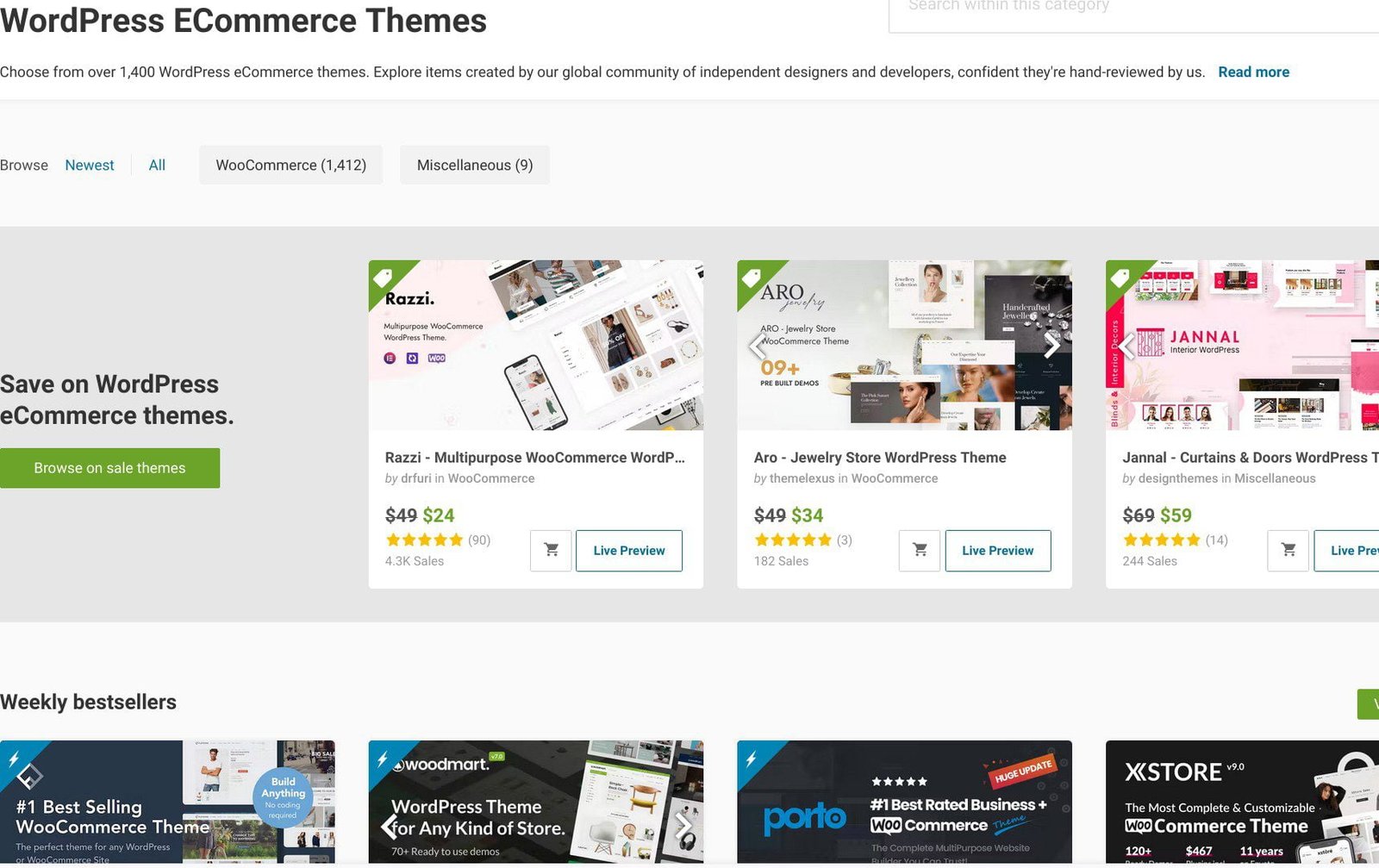The height and width of the screenshot is (868, 1379).
Task: Filter by Miscellaneous (9) category
Action: pyautogui.click(x=475, y=165)
